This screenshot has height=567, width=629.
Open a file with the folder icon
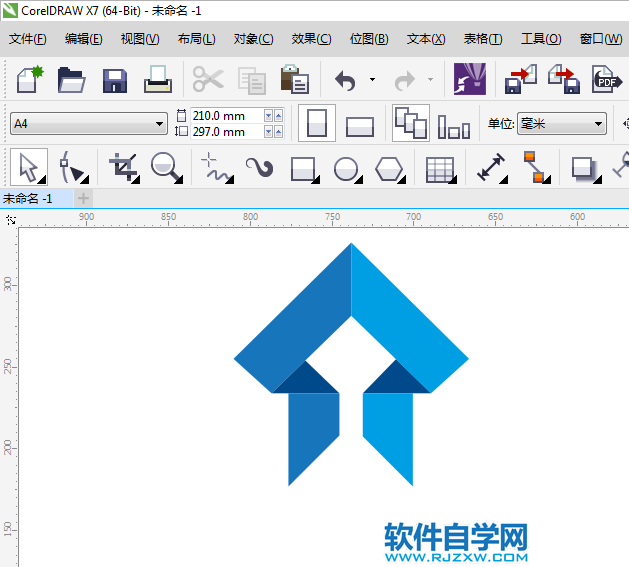coord(71,80)
